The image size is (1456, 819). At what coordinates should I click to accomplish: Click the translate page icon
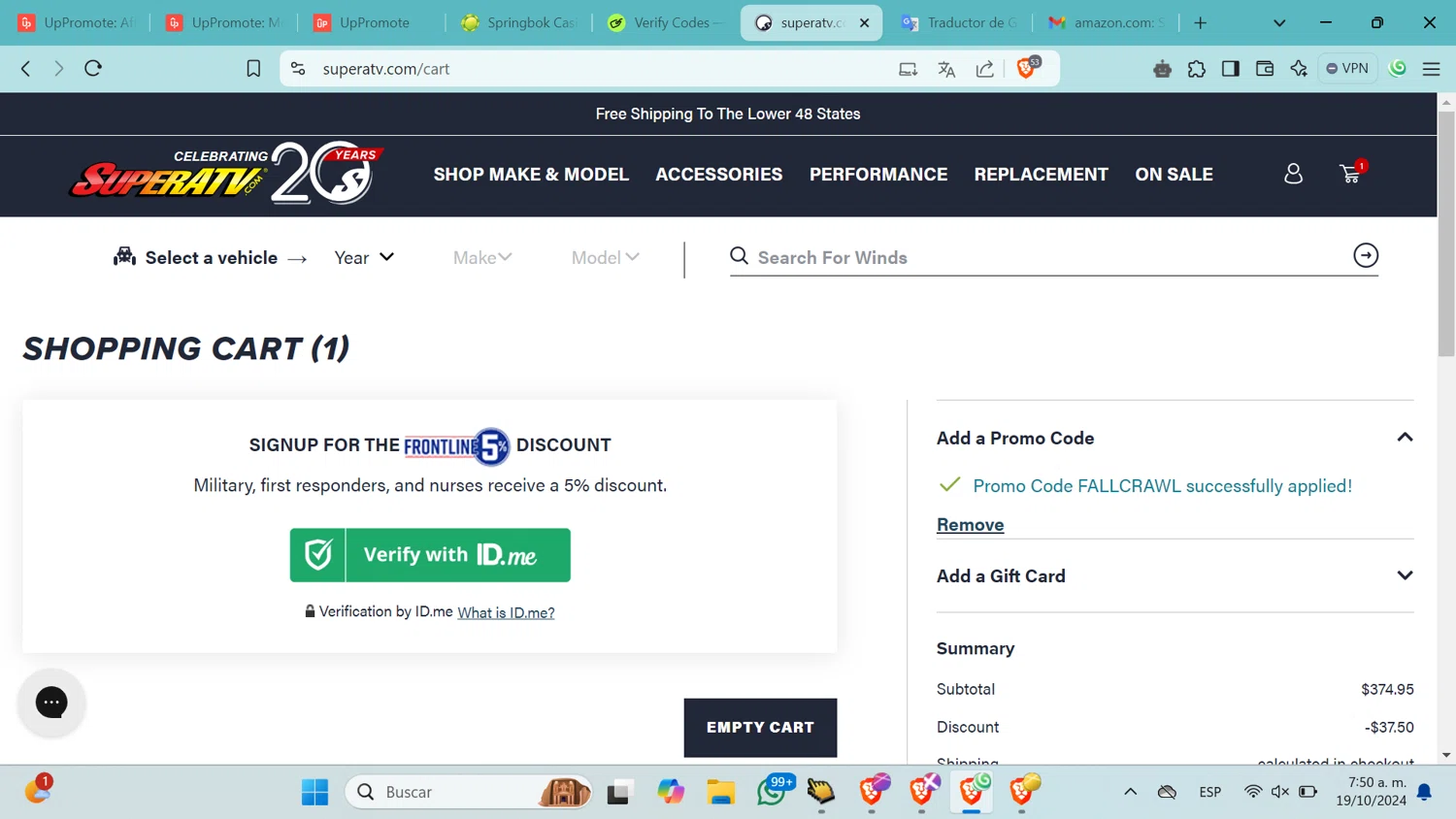point(946,69)
